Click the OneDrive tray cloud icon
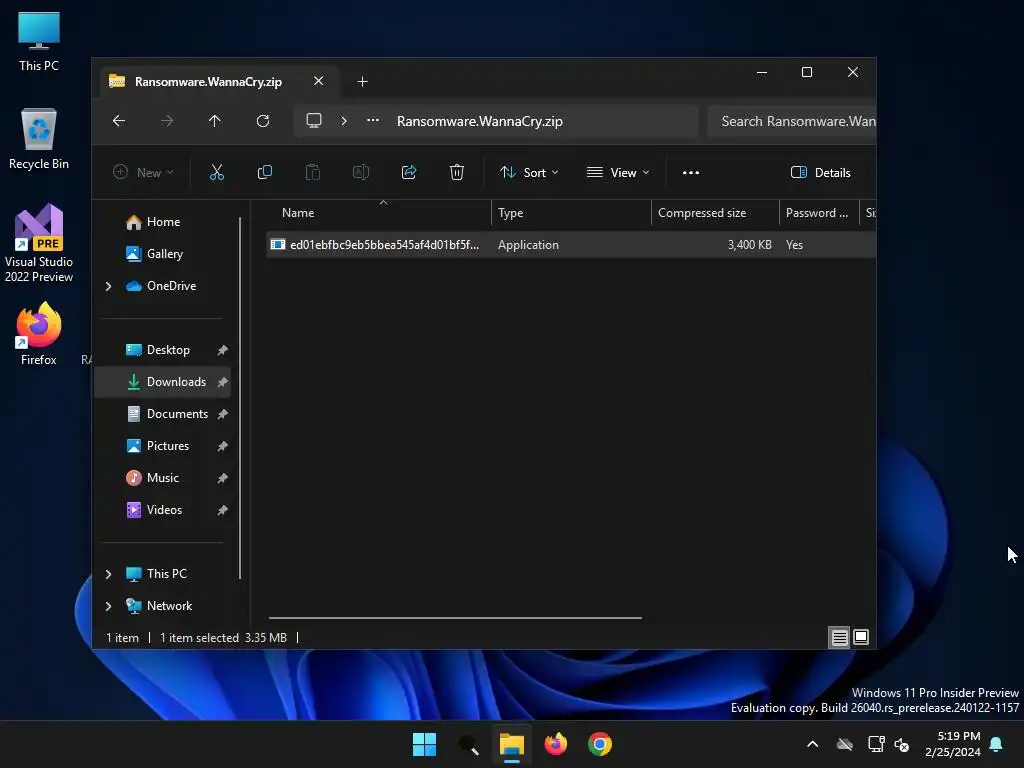 tap(845, 744)
